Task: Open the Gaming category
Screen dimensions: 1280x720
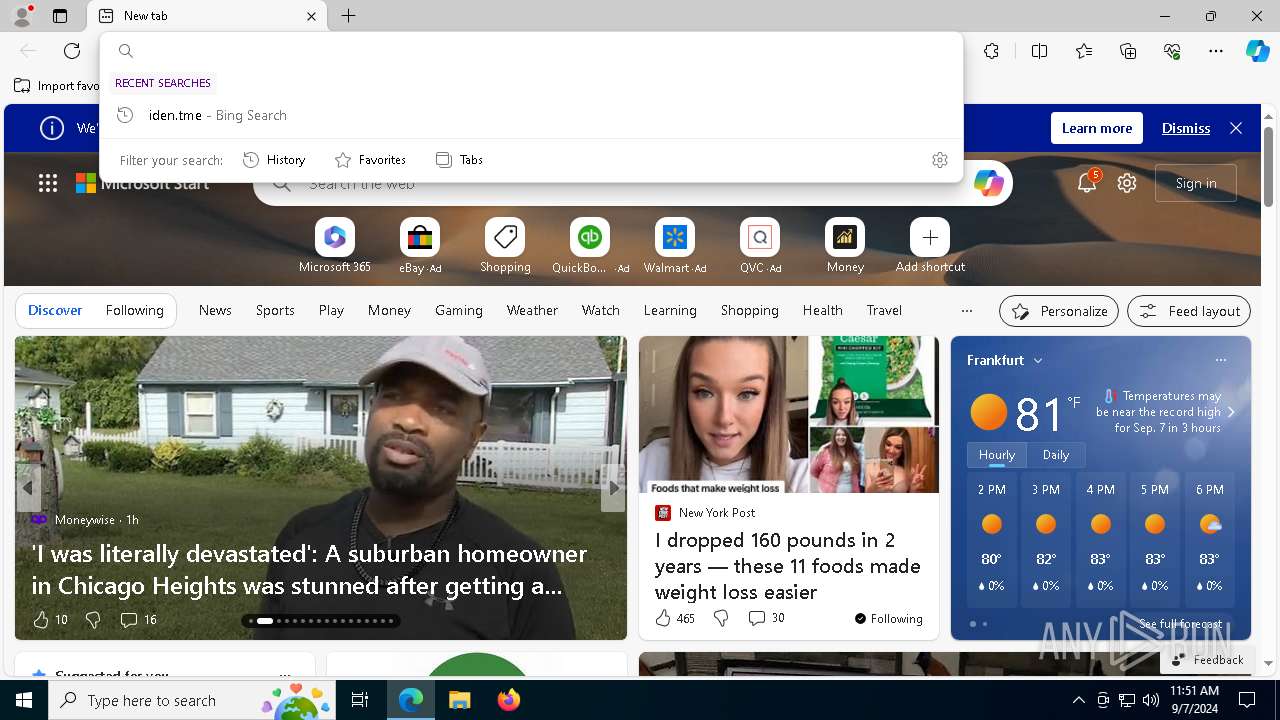Action: click(459, 310)
